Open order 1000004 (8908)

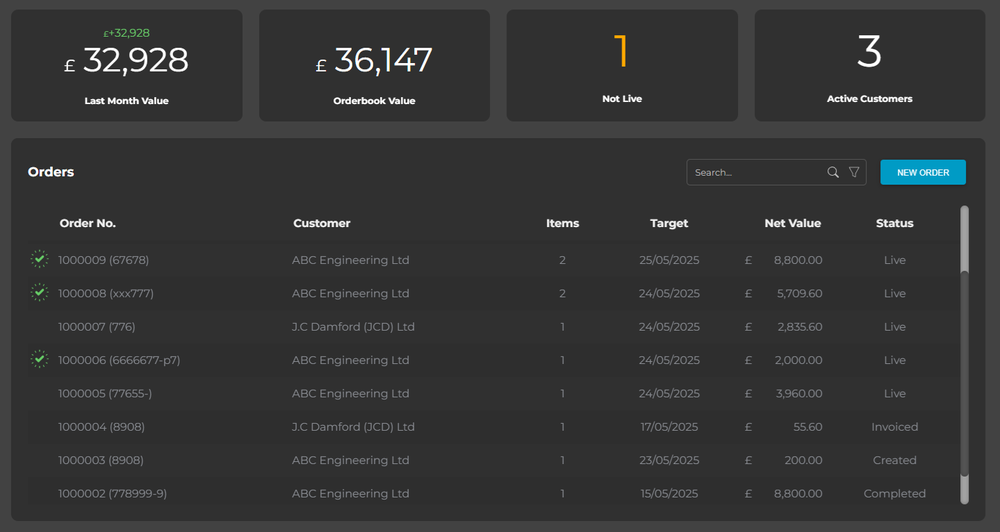coord(101,427)
